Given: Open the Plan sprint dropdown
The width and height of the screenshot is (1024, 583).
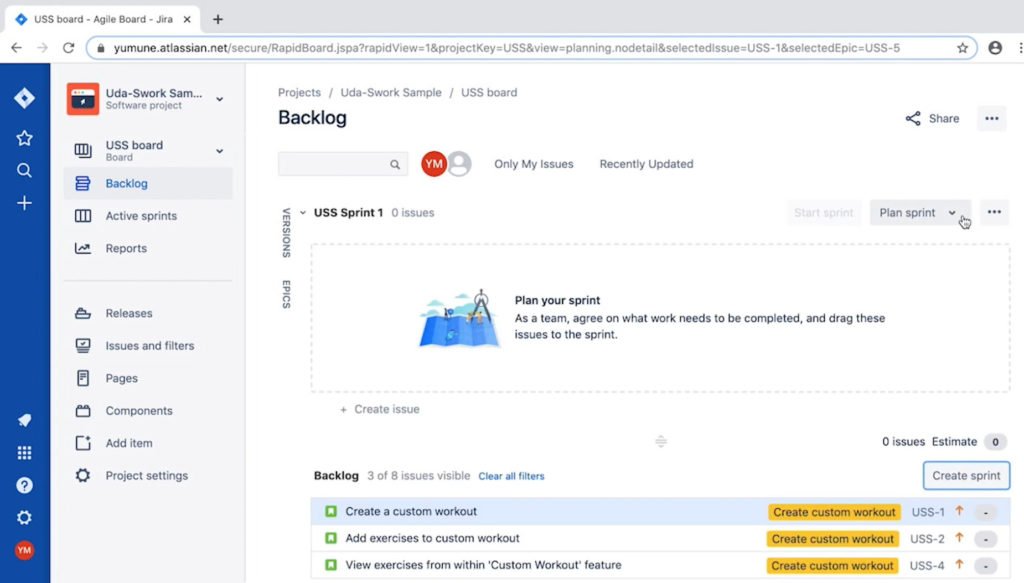Looking at the screenshot, I should click(x=920, y=213).
